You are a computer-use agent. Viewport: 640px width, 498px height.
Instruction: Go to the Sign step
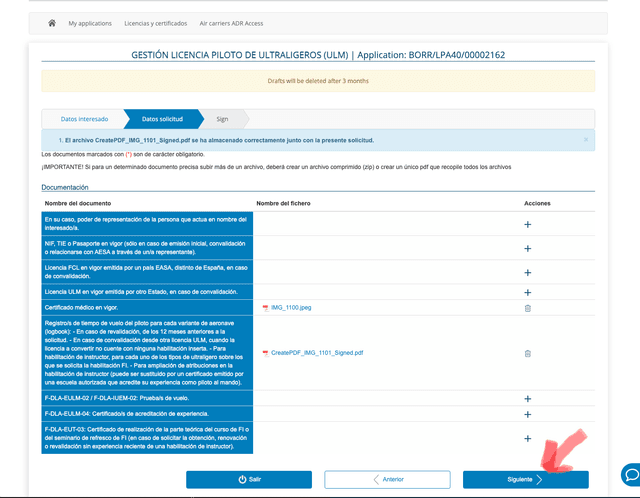[x=222, y=119]
